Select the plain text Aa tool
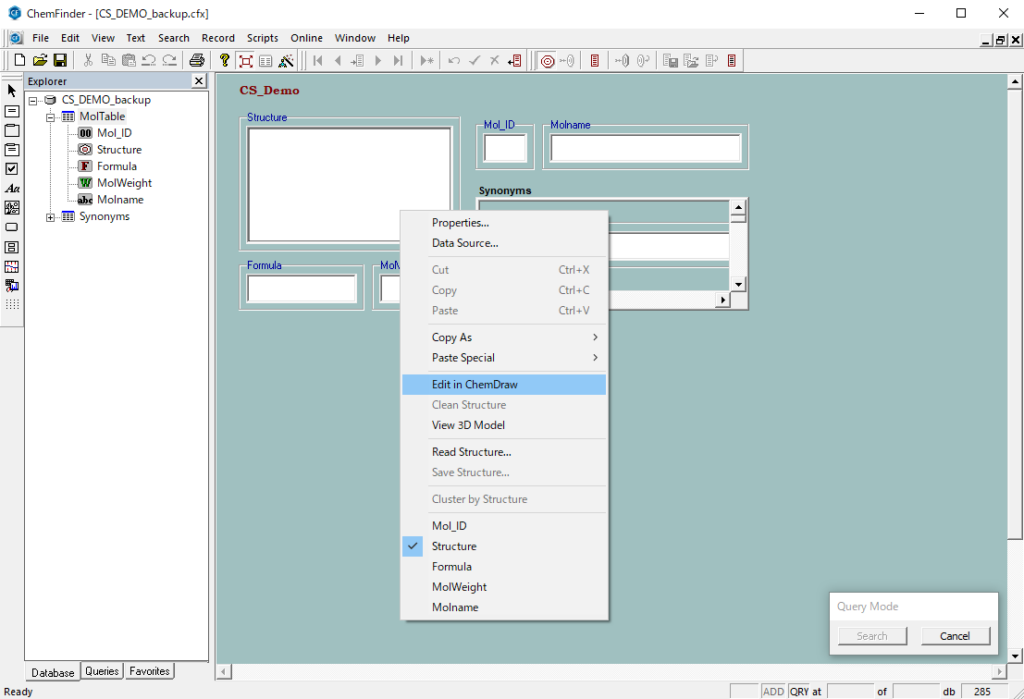The height and width of the screenshot is (699, 1024). (x=12, y=188)
